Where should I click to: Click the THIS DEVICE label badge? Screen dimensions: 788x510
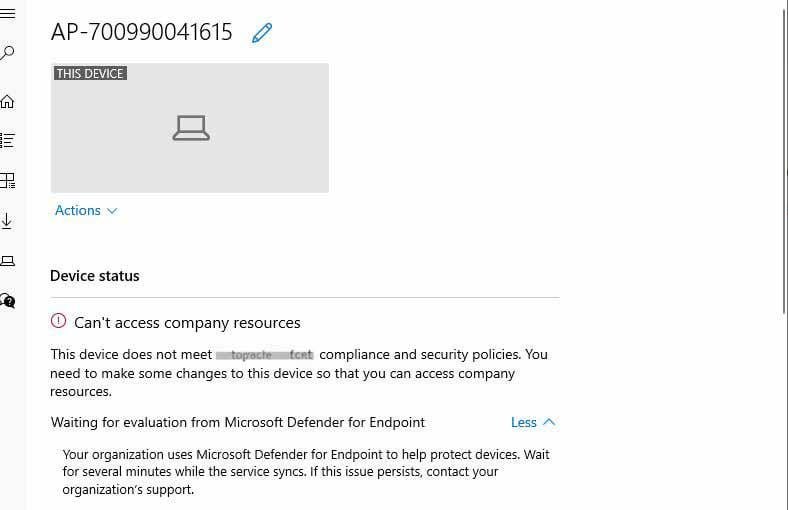pyautogui.click(x=90, y=73)
